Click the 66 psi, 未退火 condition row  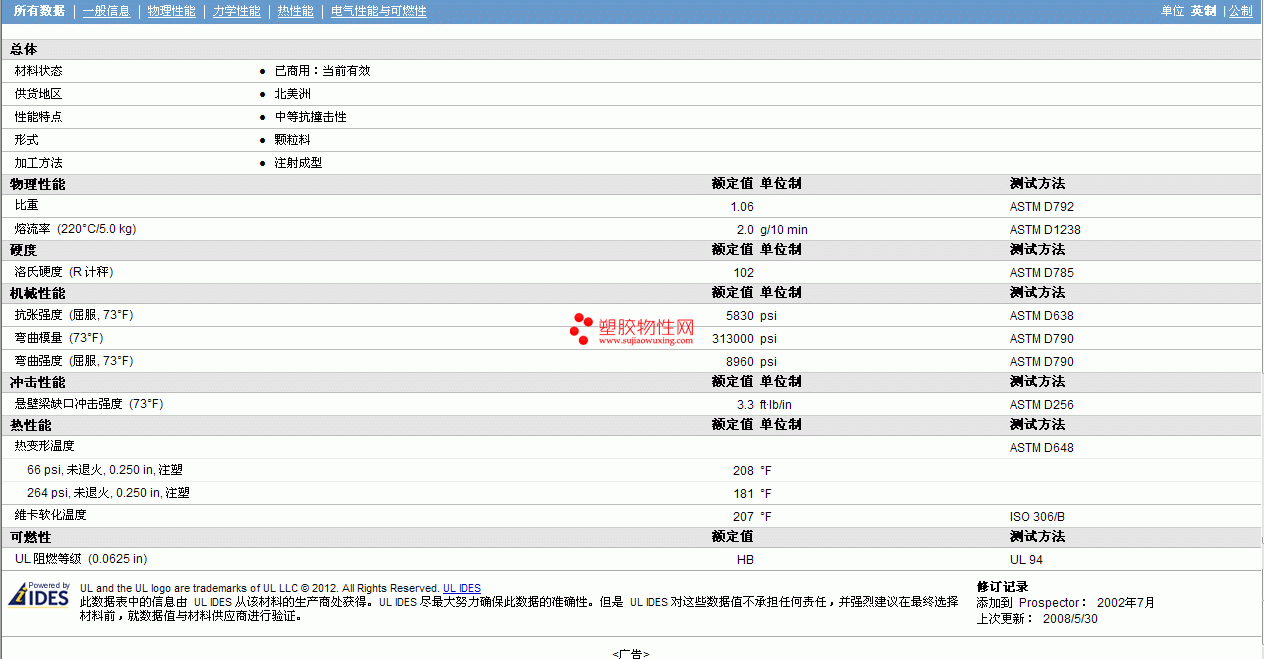point(105,470)
